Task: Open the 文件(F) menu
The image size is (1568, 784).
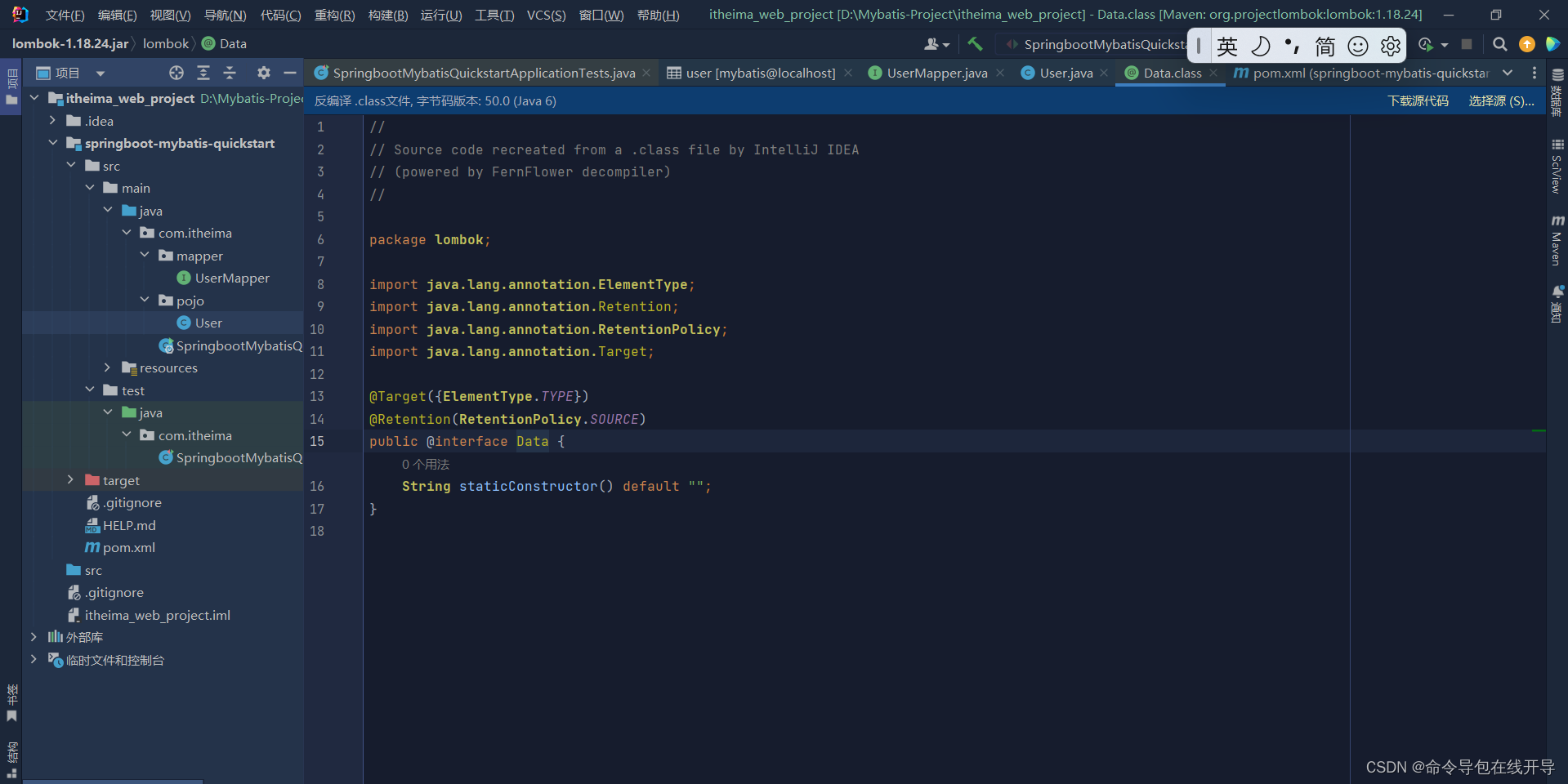Action: pos(65,15)
